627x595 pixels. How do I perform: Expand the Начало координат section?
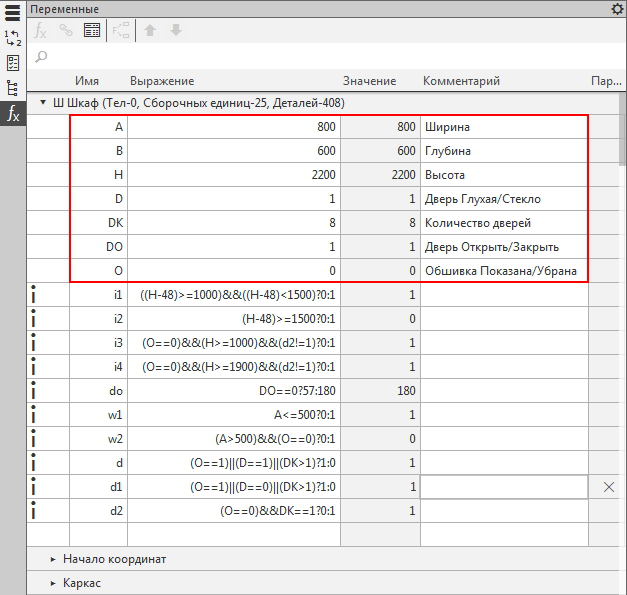[53, 559]
